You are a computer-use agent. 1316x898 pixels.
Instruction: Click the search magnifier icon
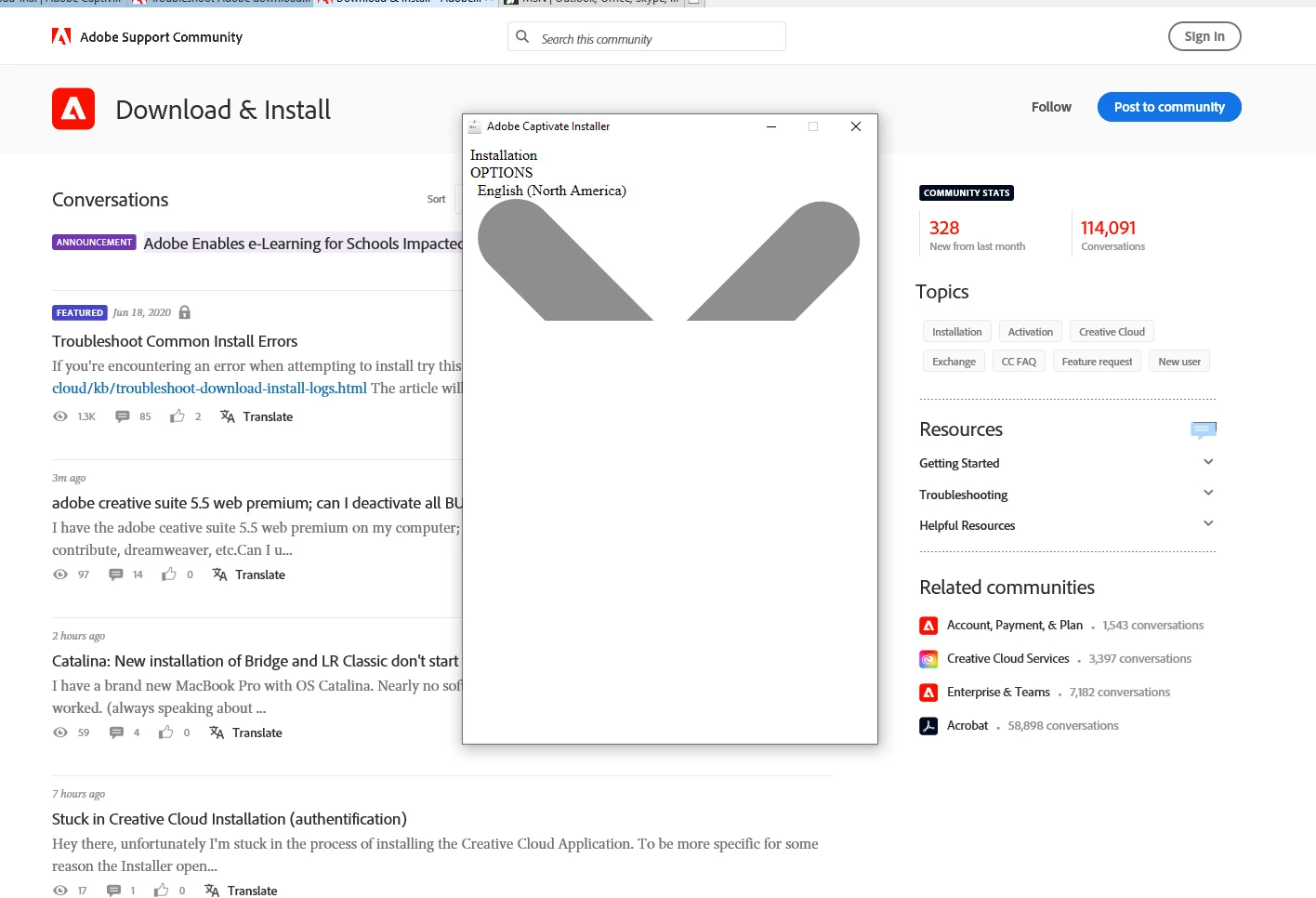(x=523, y=37)
